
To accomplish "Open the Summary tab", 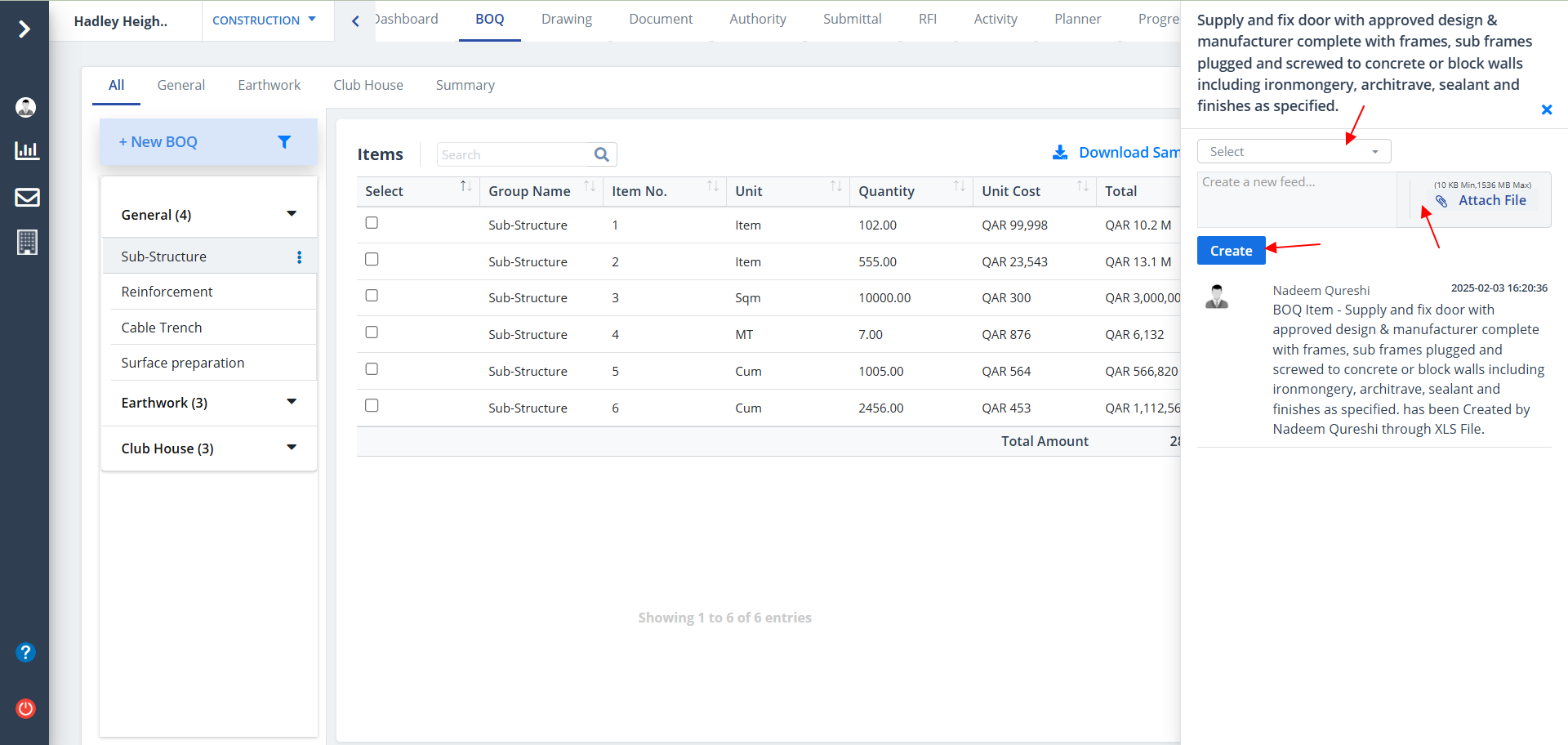I will click(465, 85).
